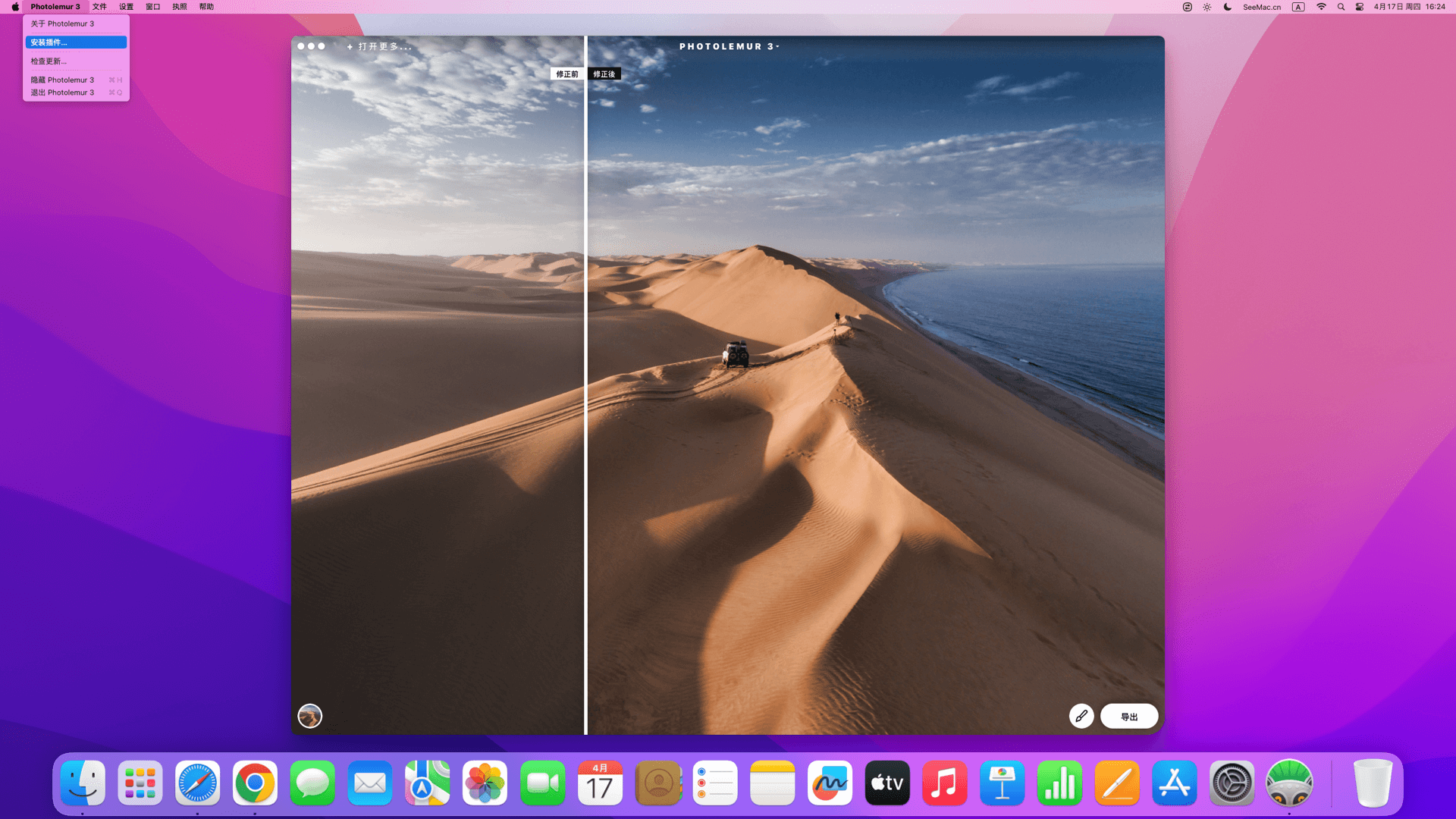Click the Wi-Fi status icon
This screenshot has height=819, width=1456.
click(x=1321, y=7)
